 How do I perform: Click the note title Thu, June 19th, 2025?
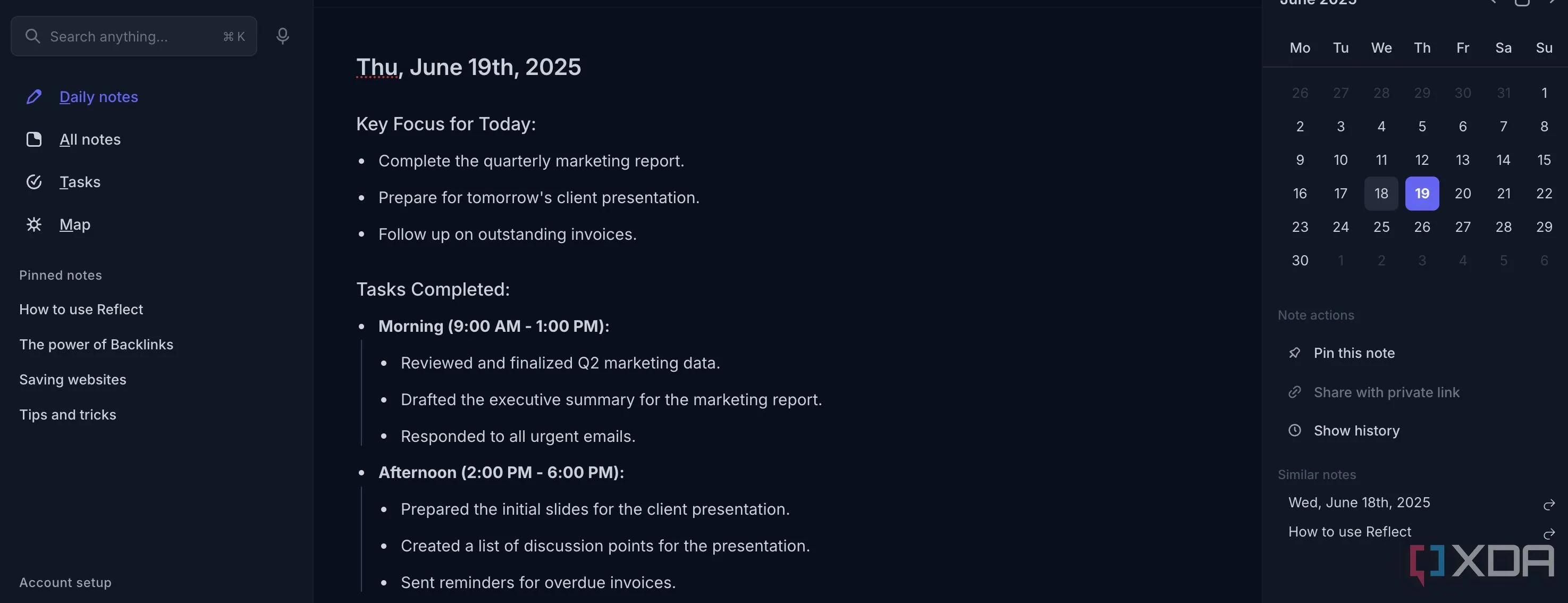(468, 67)
